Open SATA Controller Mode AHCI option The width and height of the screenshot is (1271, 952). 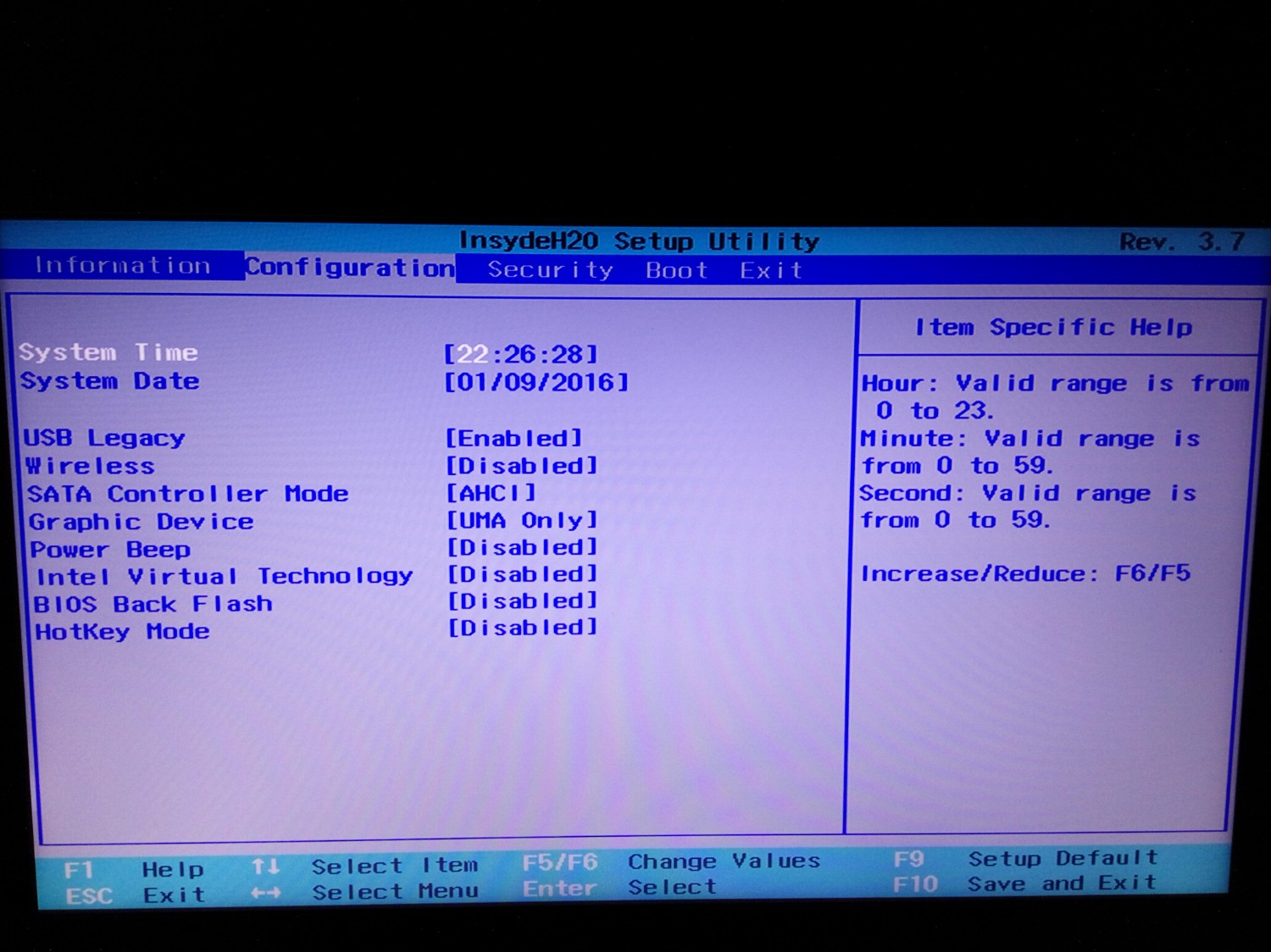491,493
